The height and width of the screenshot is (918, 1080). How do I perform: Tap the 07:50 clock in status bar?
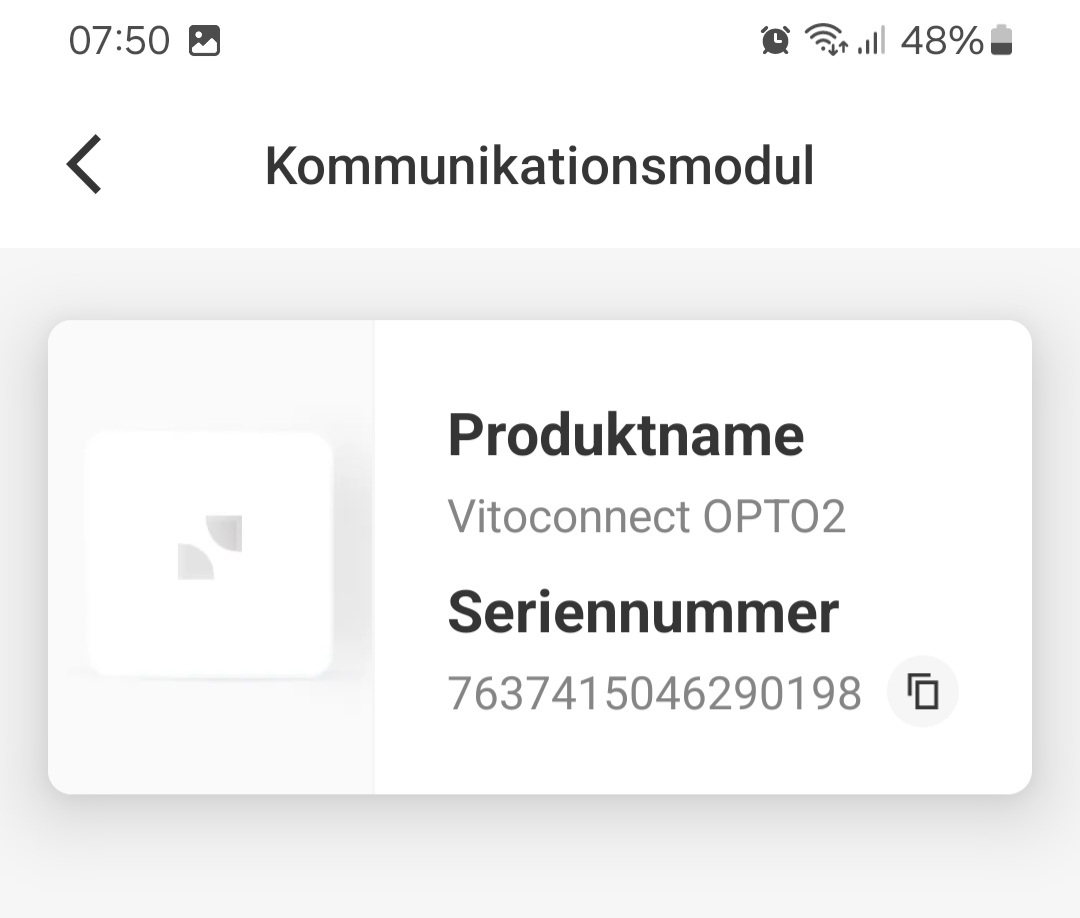coord(119,40)
